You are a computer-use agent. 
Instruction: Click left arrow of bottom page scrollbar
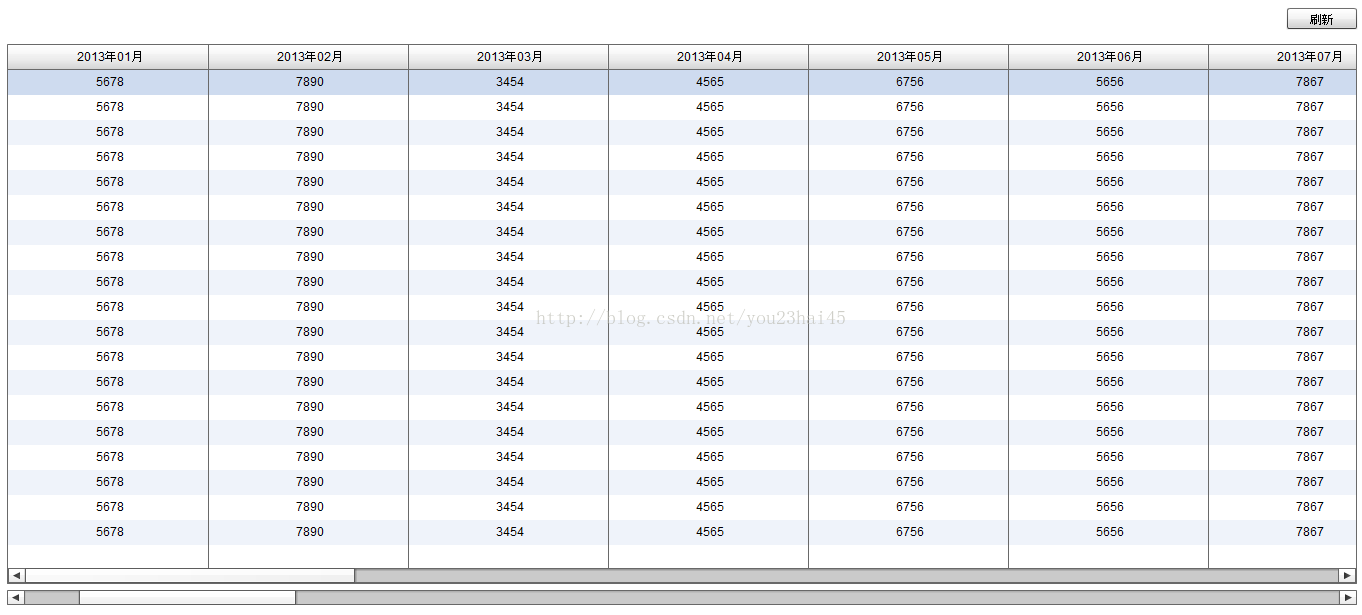click(16, 597)
